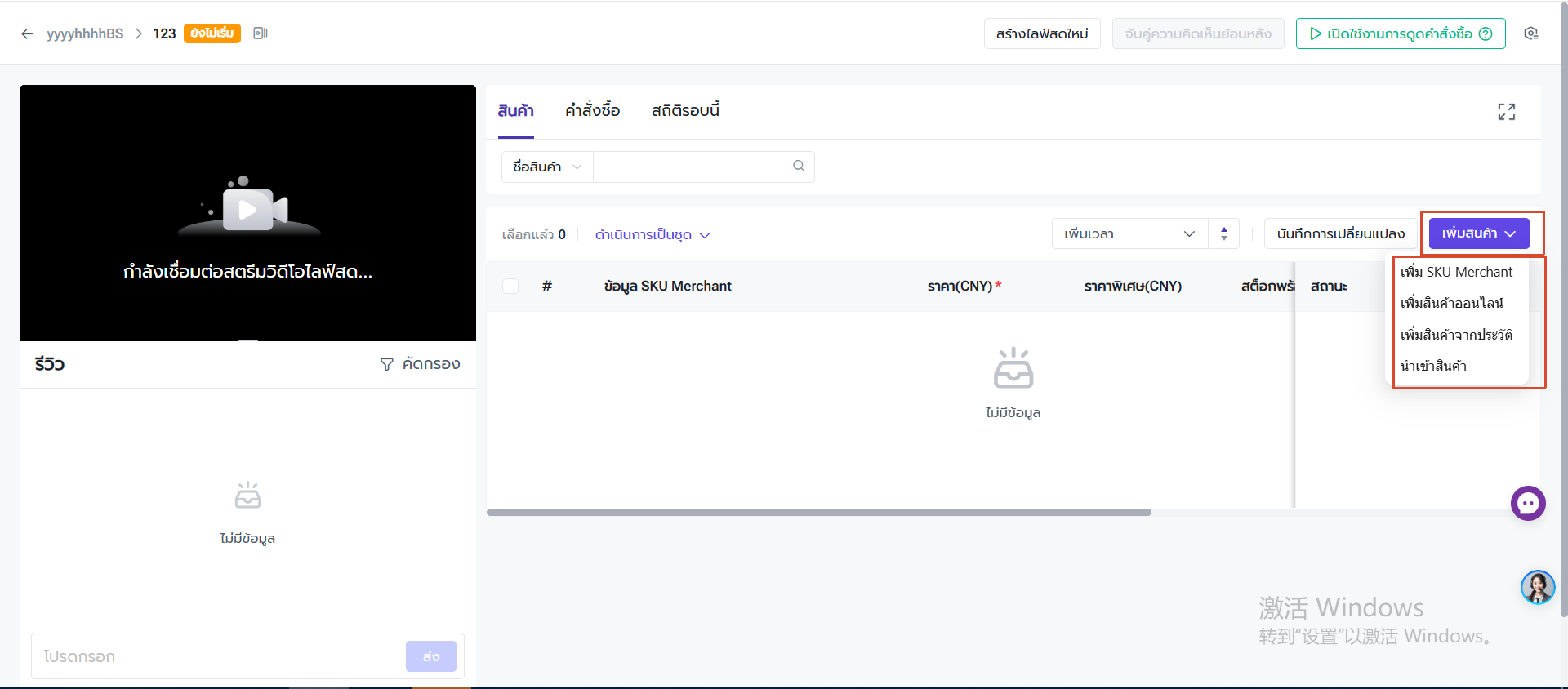Click the ข้อมูล SKU Merchant column header
This screenshot has width=1568, height=689.
click(667, 287)
